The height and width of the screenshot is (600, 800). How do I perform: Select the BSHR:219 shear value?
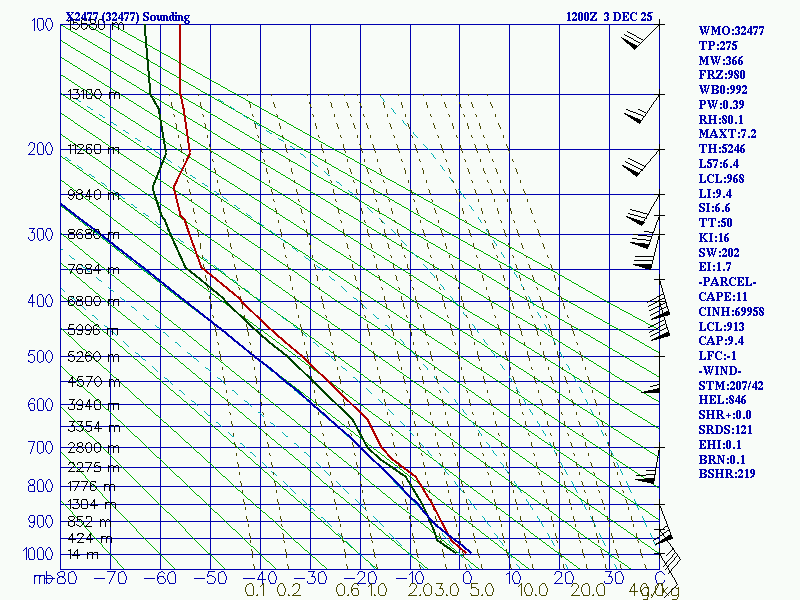pos(727,473)
